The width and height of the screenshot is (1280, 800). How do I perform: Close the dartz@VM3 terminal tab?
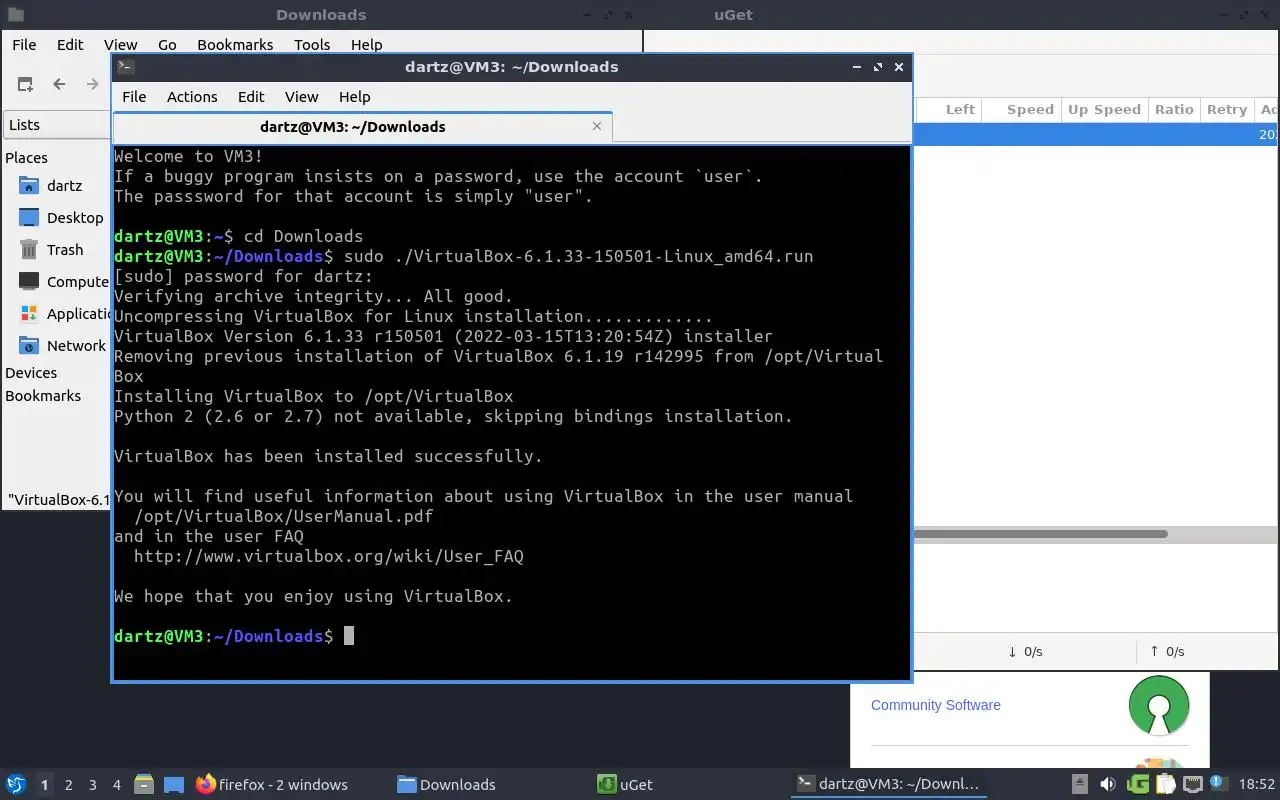(597, 126)
